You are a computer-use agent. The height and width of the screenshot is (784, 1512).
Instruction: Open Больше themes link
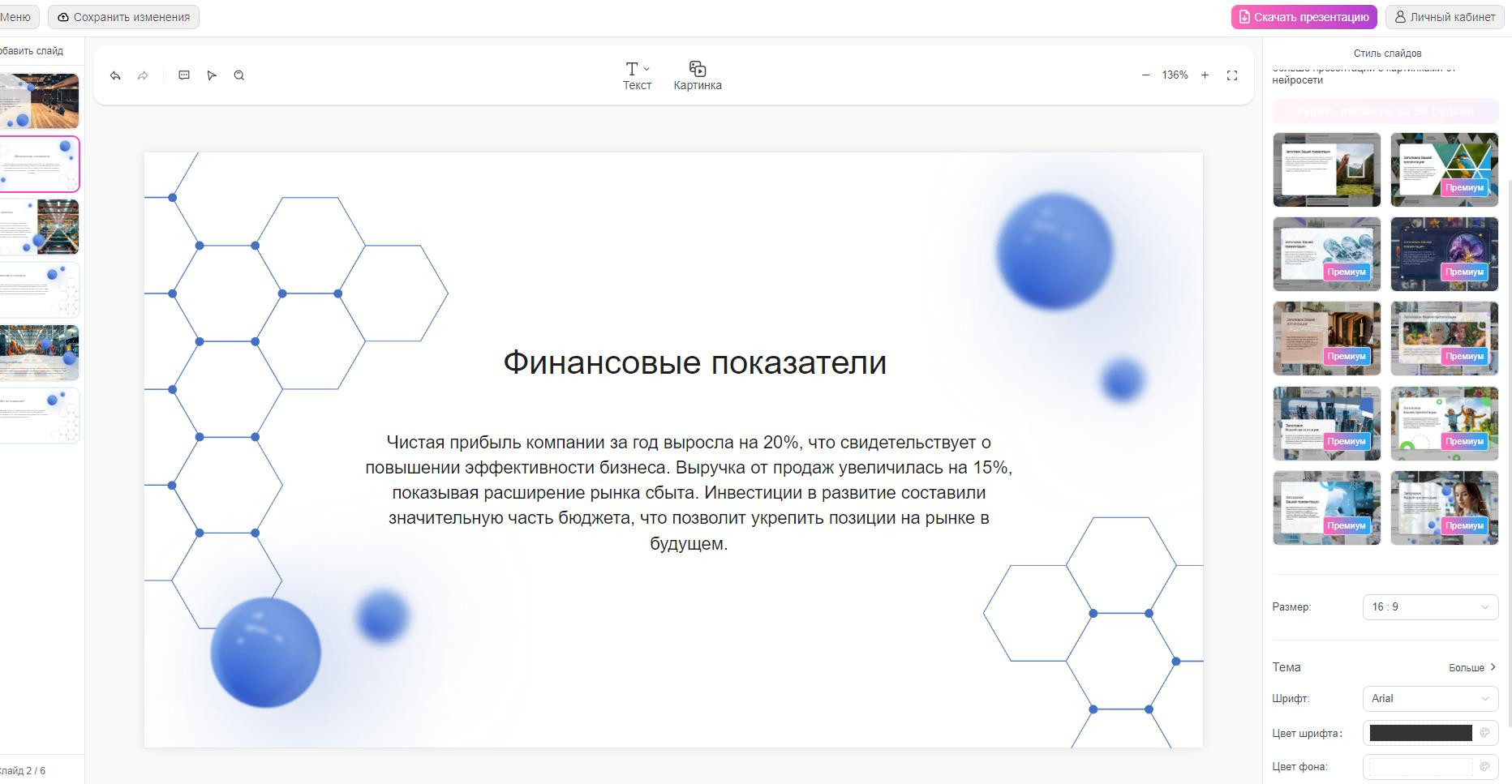(x=1472, y=667)
